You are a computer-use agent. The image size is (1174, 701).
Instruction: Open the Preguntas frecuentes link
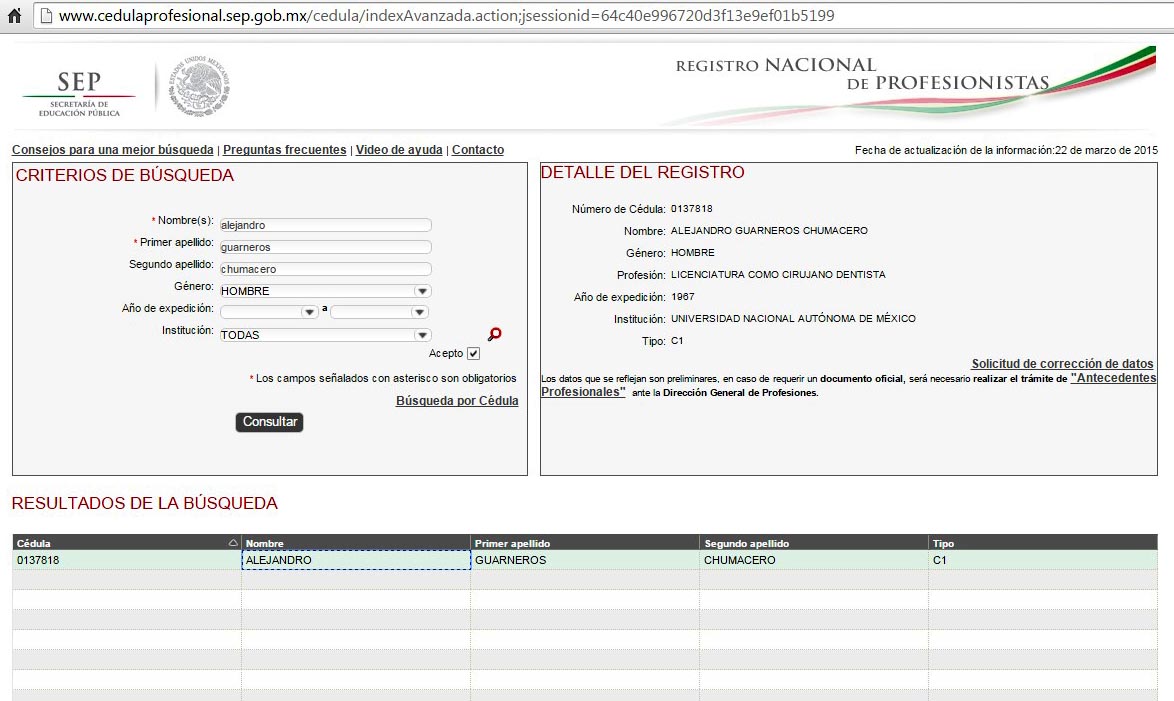[x=284, y=150]
